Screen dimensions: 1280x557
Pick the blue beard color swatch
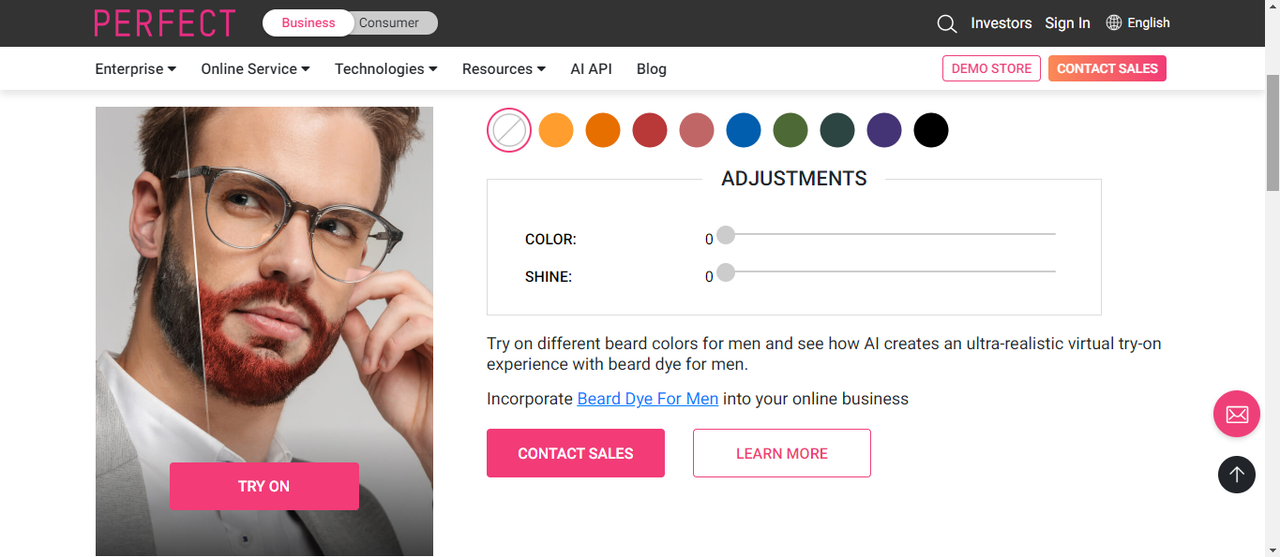pyautogui.click(x=743, y=130)
